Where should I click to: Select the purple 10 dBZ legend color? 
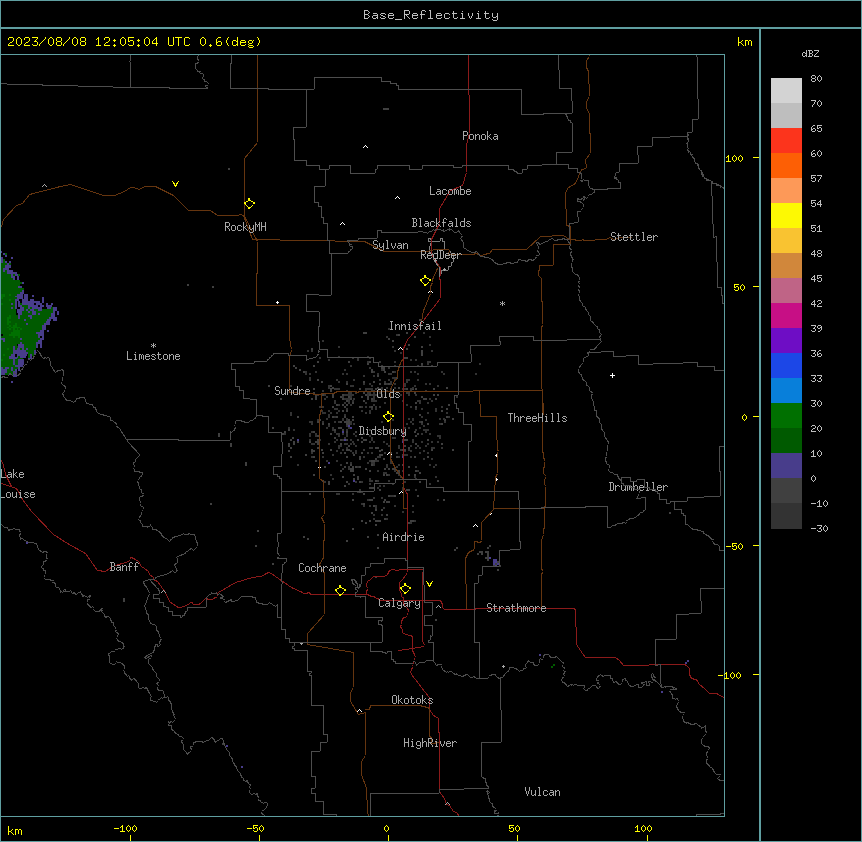point(786,466)
